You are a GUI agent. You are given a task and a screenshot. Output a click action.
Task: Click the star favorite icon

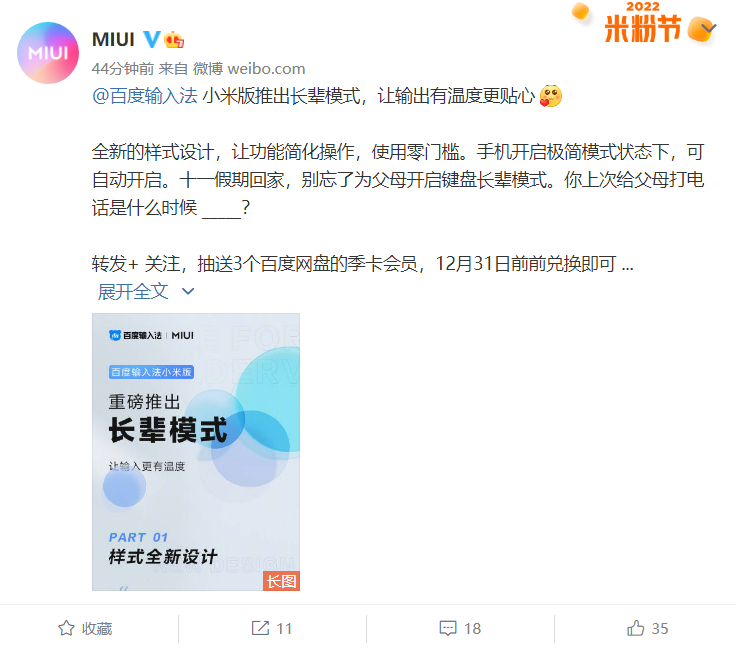pyautogui.click(x=66, y=628)
